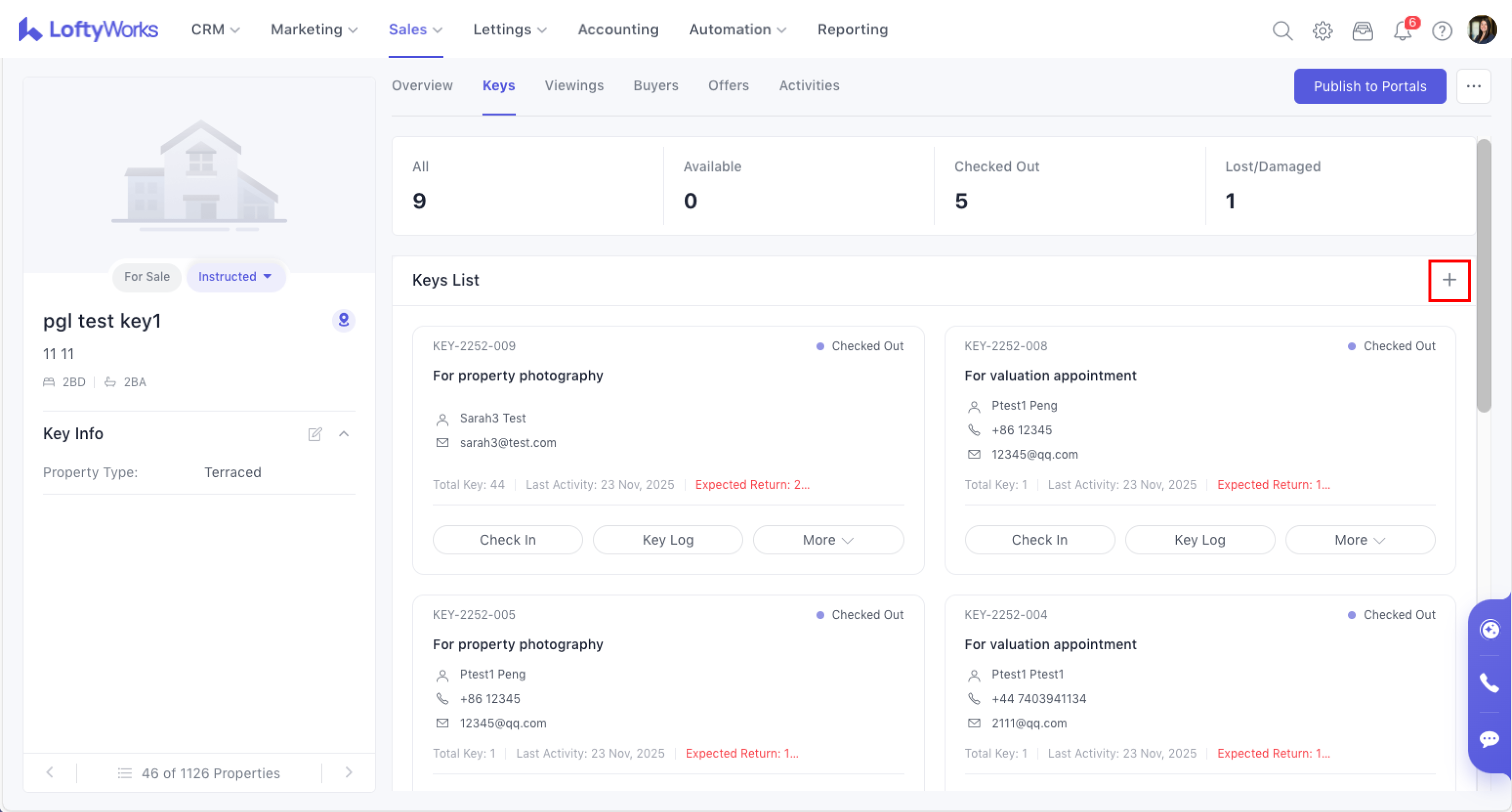
Task: Click Check In on KEY-2252-008
Action: point(1039,540)
